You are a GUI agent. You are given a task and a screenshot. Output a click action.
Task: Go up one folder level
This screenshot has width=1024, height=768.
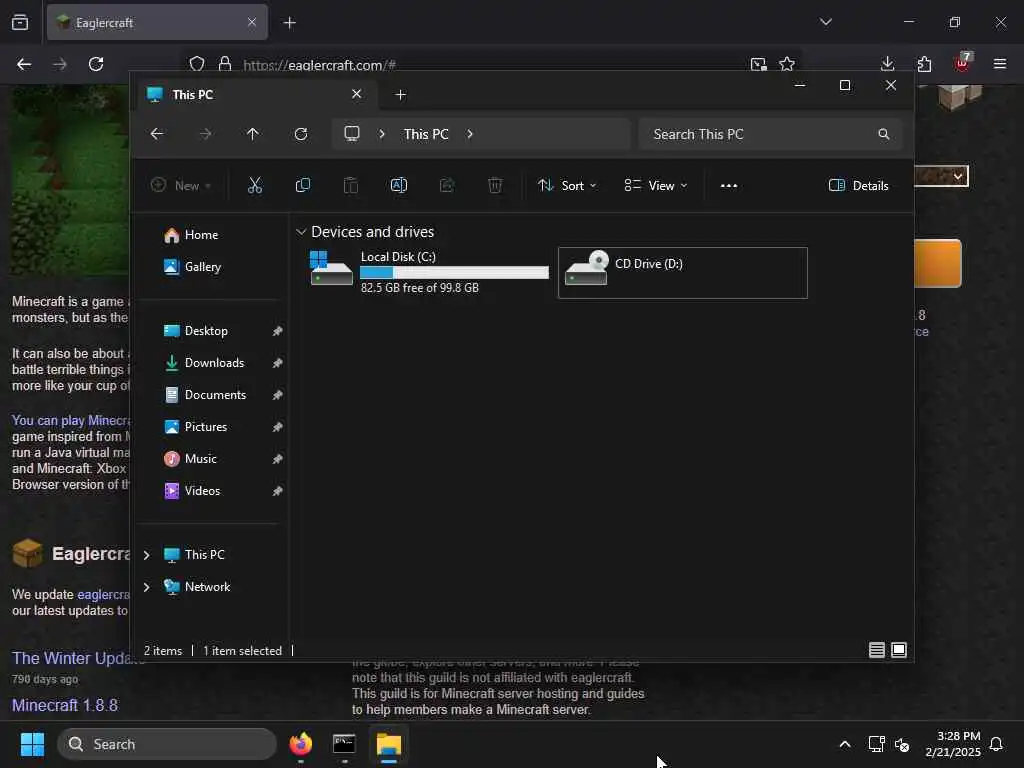pyautogui.click(x=253, y=134)
